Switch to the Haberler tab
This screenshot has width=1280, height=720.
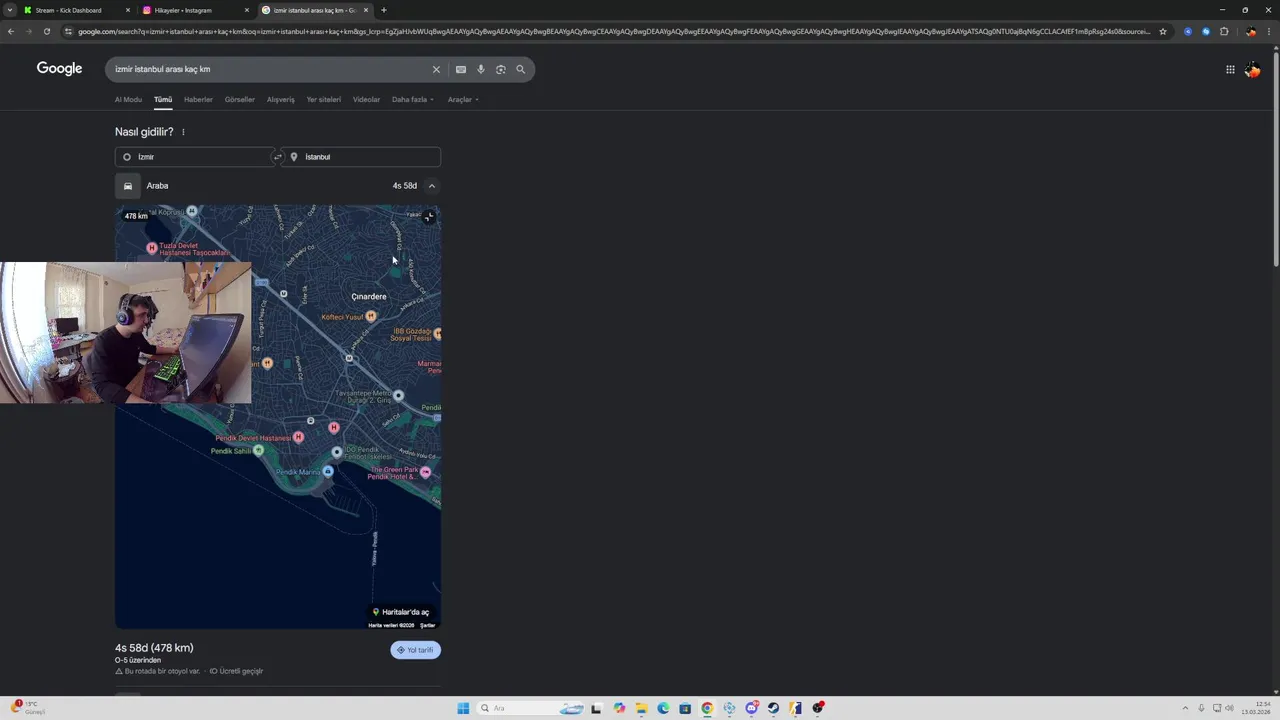tap(198, 100)
